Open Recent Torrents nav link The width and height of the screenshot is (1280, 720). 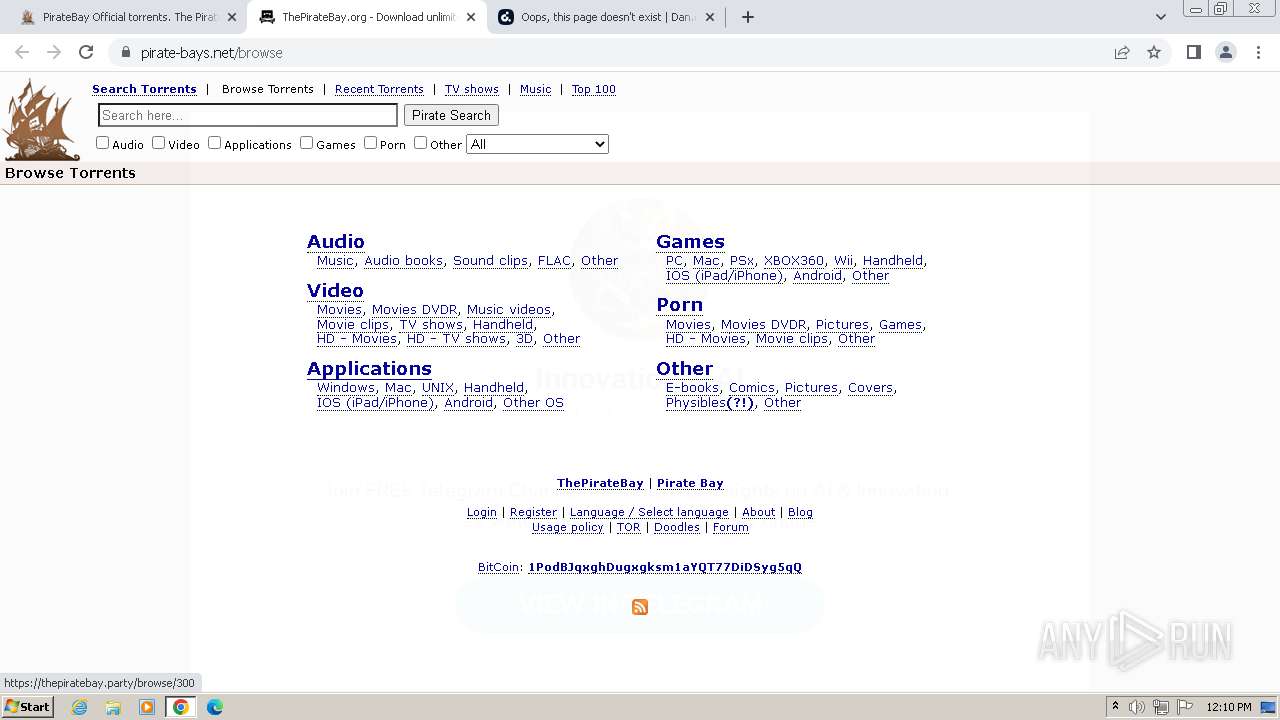[379, 89]
